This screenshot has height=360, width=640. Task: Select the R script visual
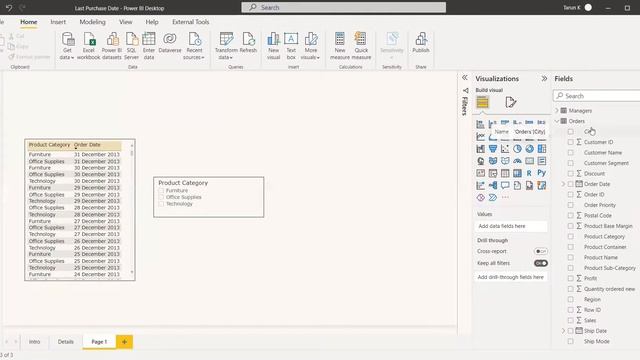pos(529,173)
